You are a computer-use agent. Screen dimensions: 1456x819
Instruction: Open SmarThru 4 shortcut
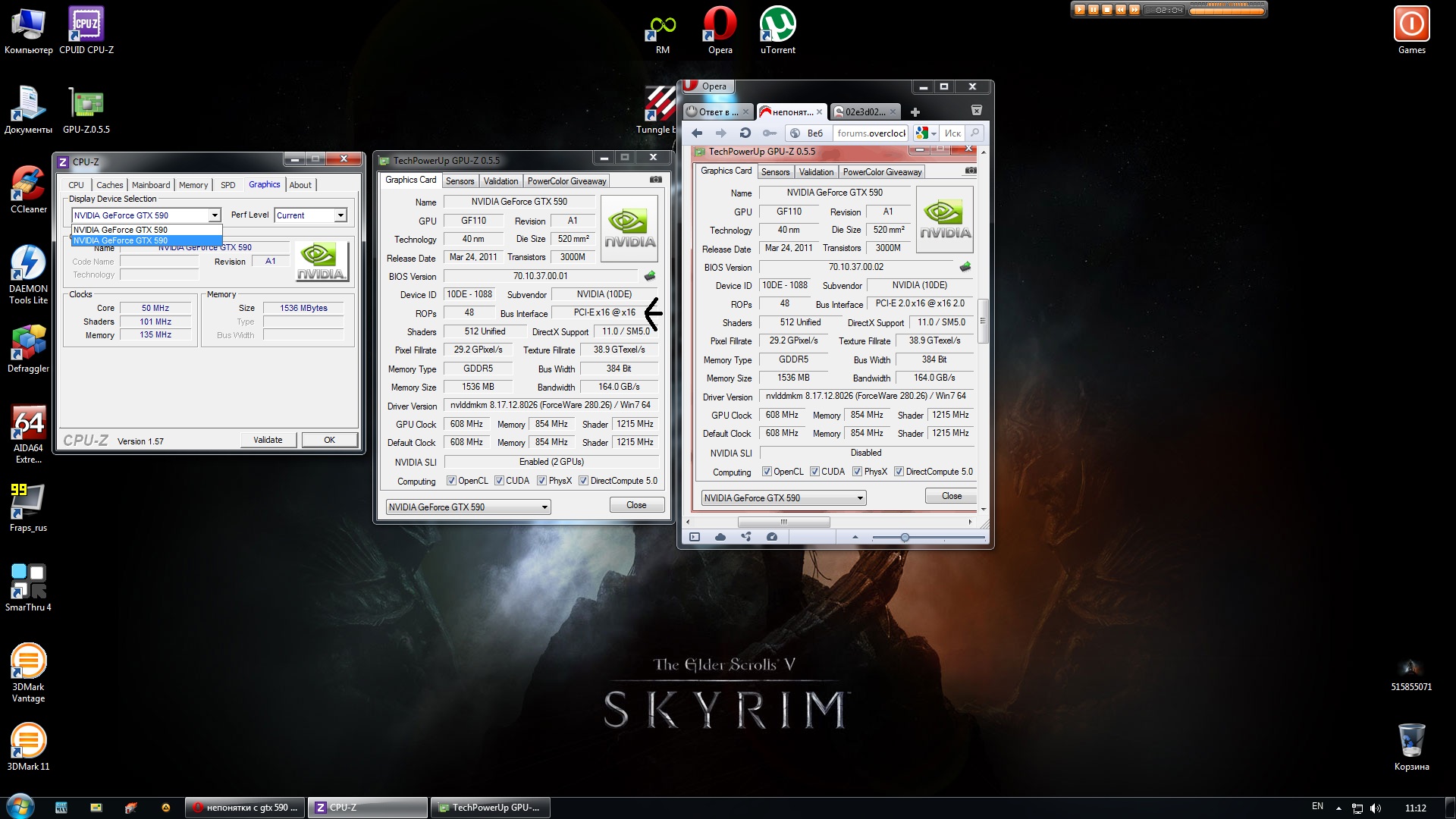pos(29,586)
